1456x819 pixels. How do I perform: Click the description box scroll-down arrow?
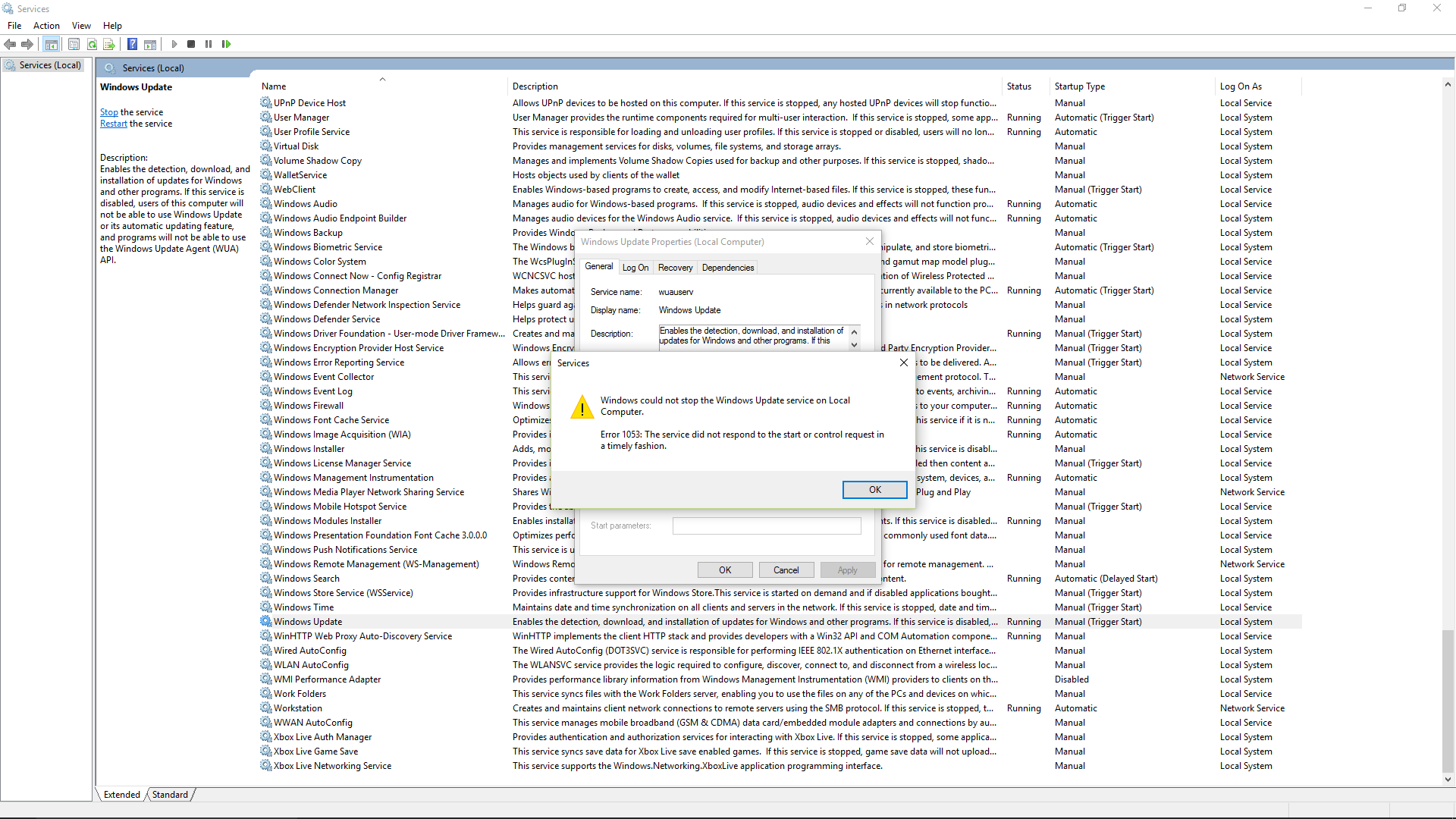pos(854,344)
